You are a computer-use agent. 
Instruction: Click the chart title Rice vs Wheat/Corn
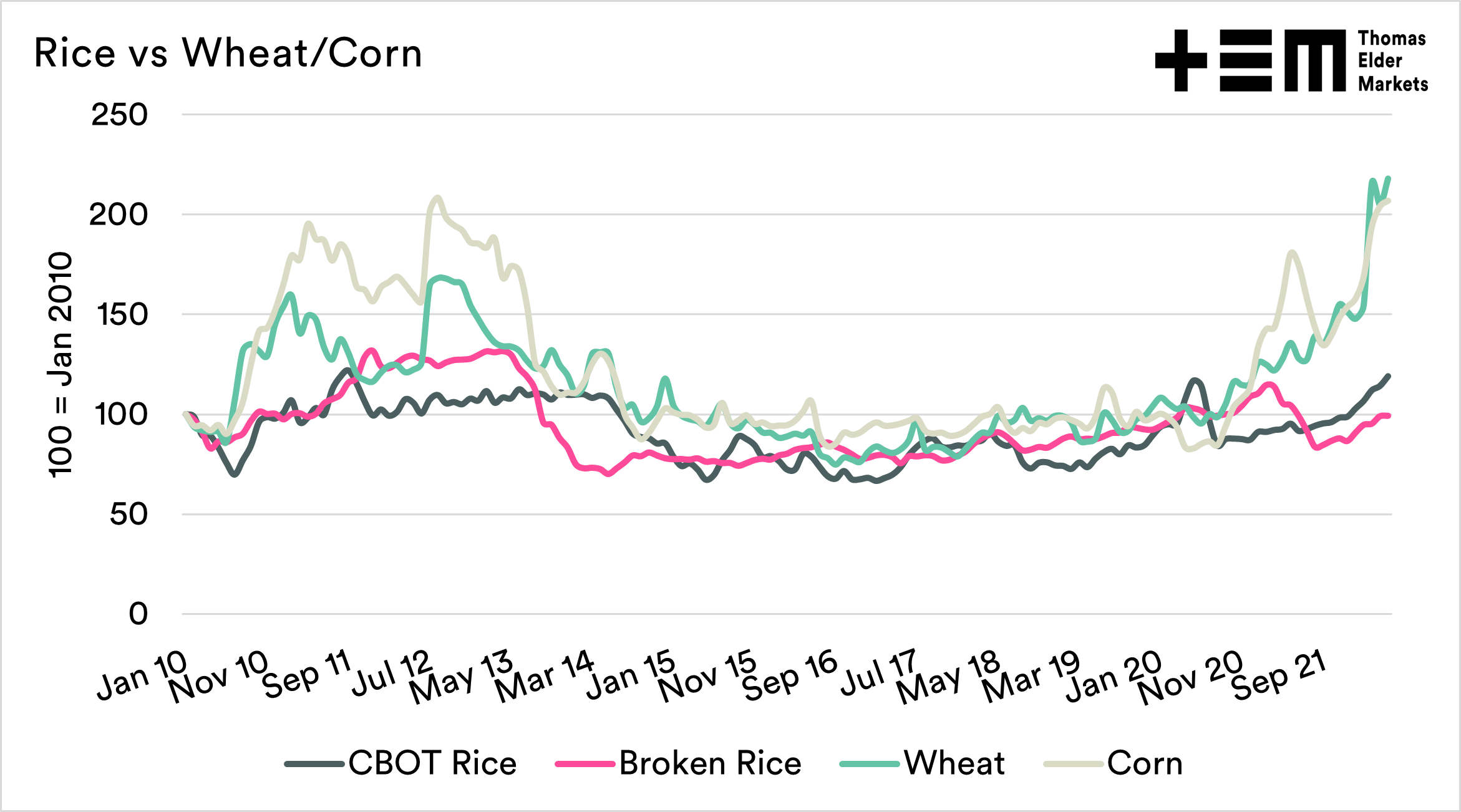point(228,53)
